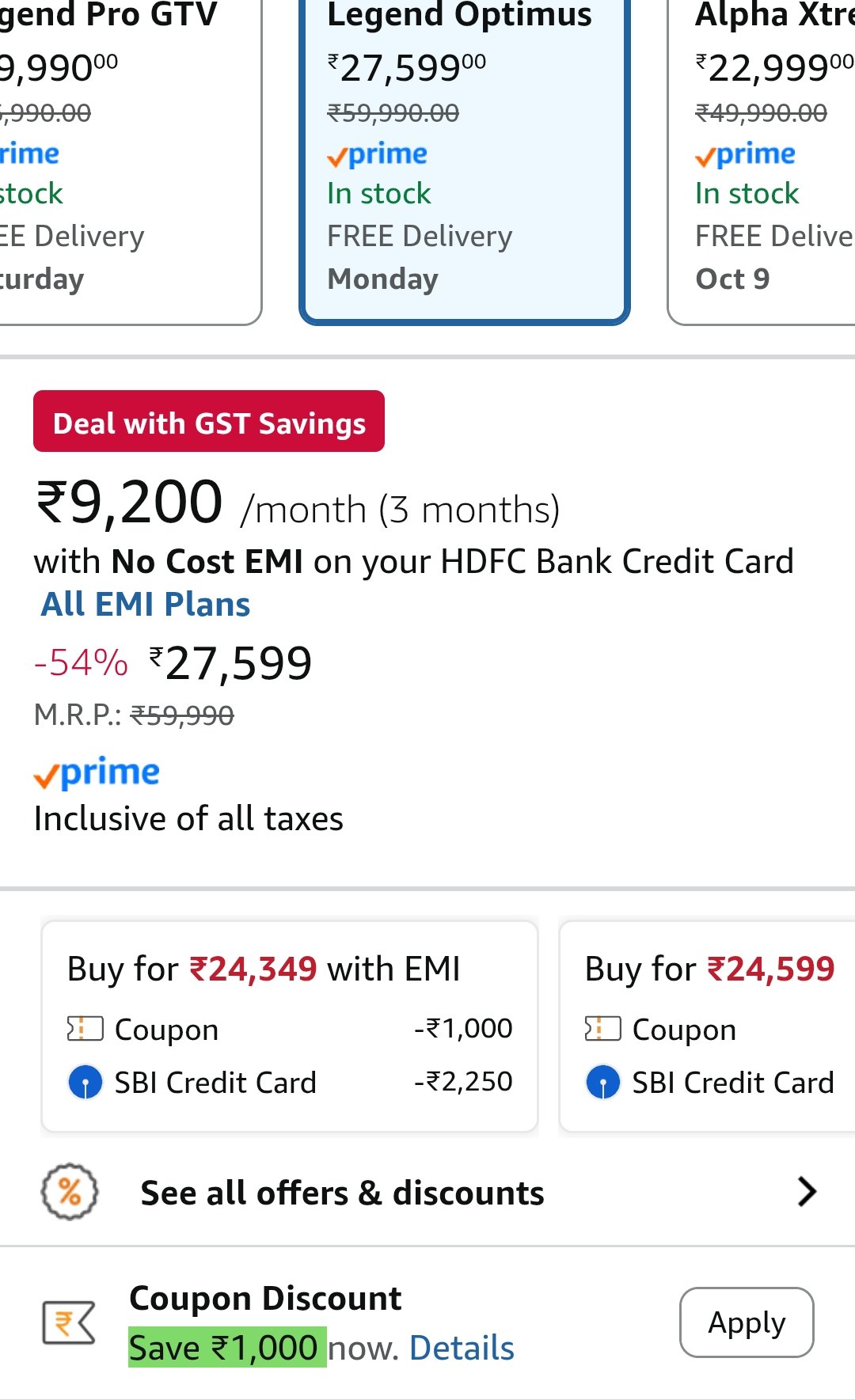The width and height of the screenshot is (855, 1400).
Task: Click the coupon ticket icon in ₹24,599 card
Action: click(x=603, y=1029)
